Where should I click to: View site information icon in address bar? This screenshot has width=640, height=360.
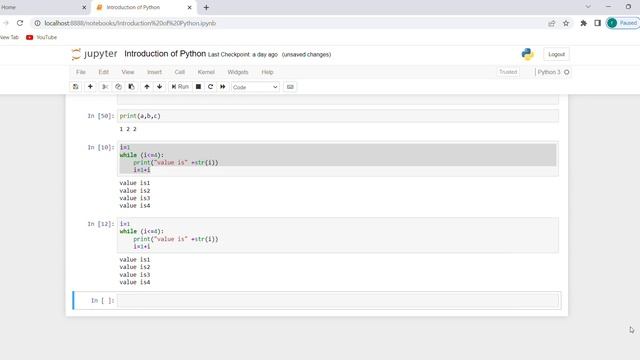[37, 23]
